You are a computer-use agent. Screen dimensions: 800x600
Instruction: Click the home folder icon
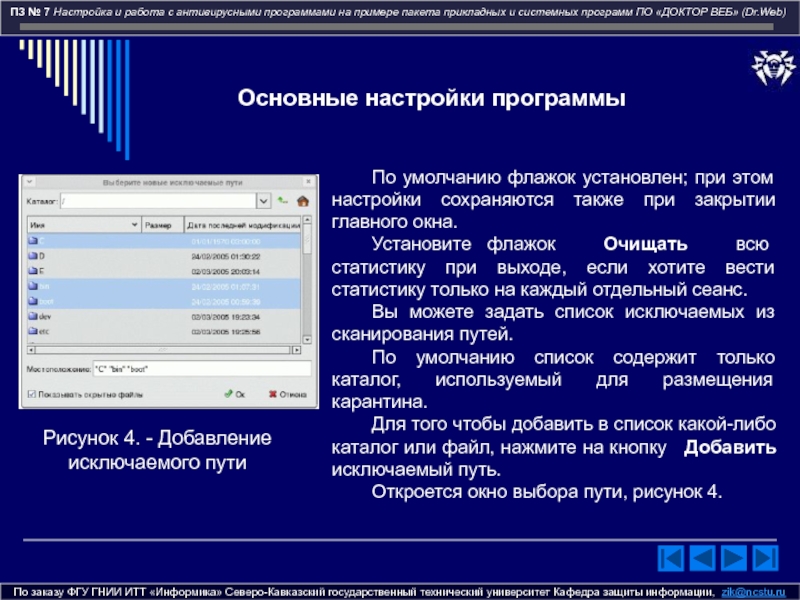(303, 201)
